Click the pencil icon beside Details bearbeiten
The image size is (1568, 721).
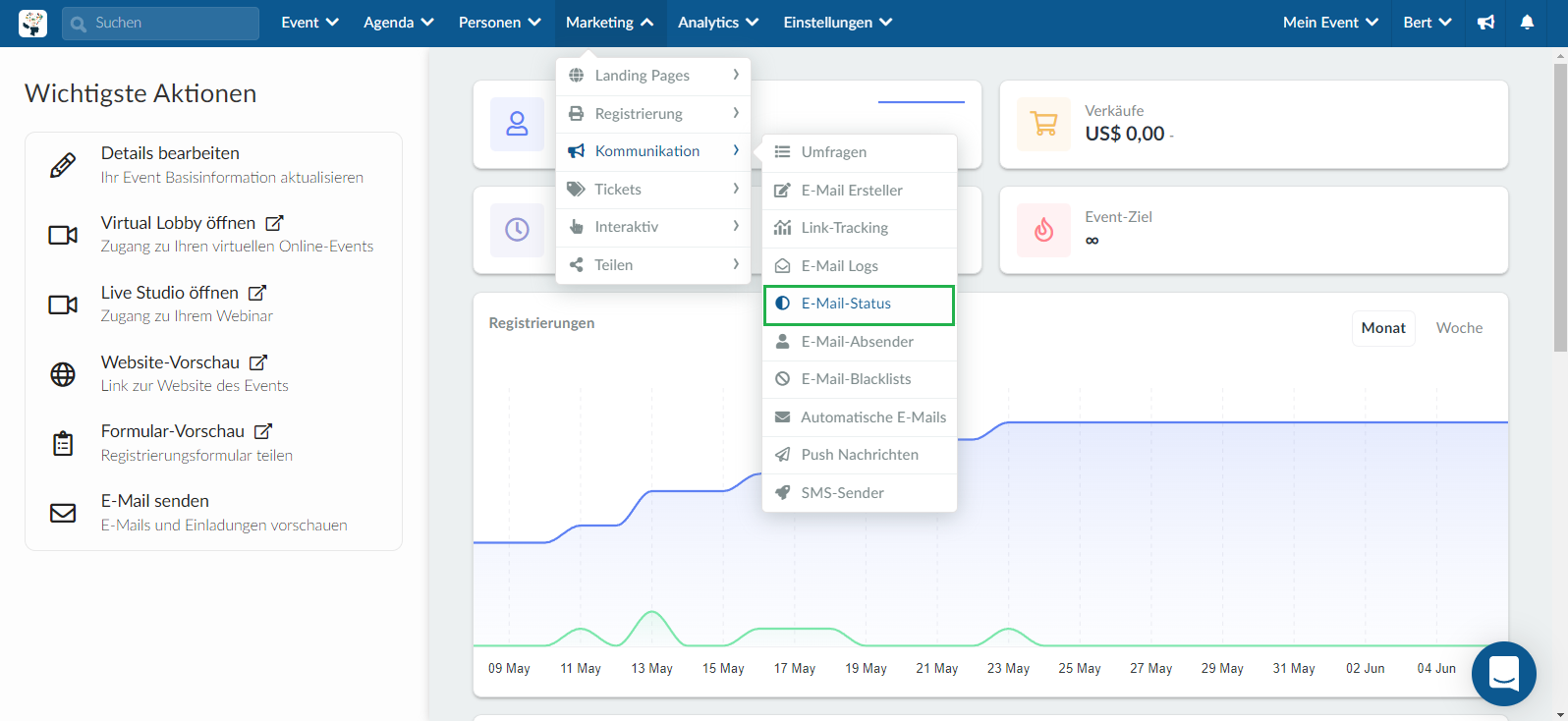coord(63,165)
